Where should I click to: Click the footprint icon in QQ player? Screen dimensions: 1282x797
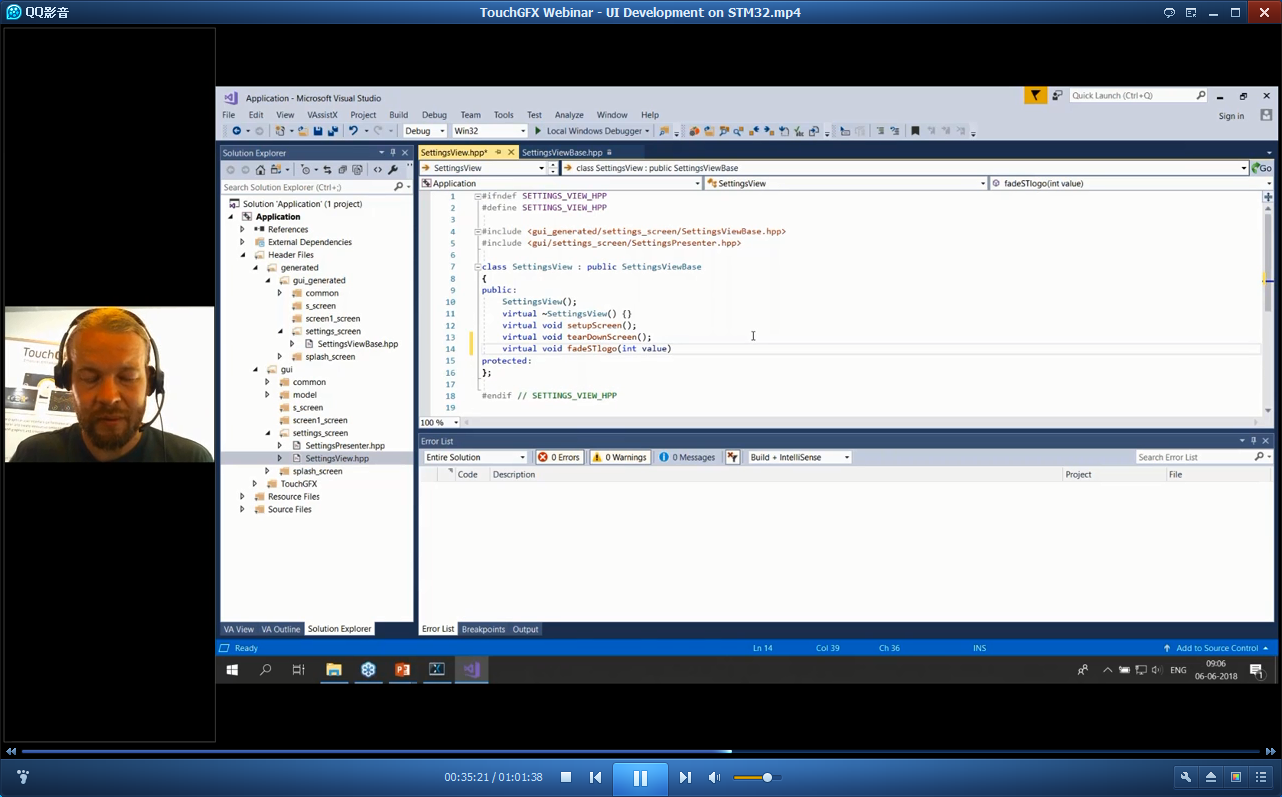pyautogui.click(x=22, y=777)
